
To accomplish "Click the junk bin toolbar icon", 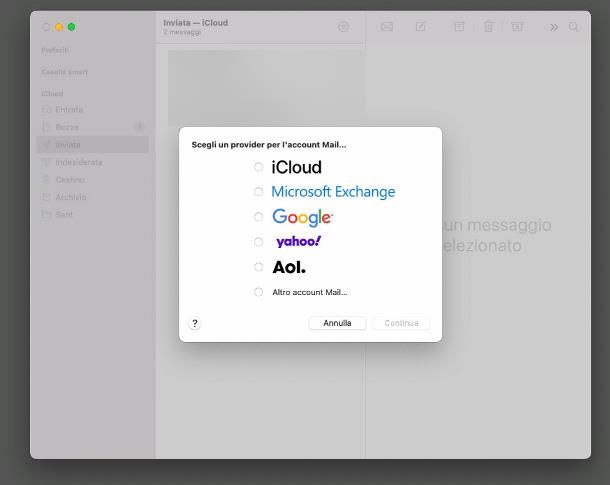I will (x=517, y=26).
